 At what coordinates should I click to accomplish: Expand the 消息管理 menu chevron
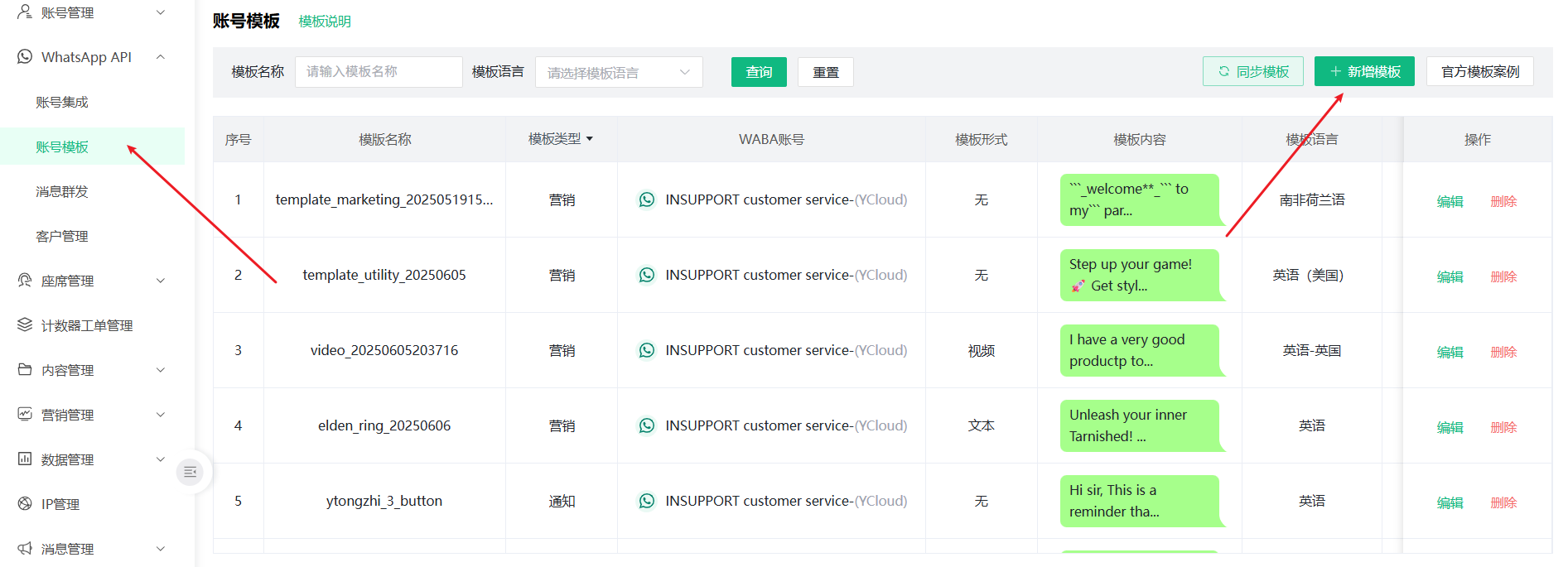[x=161, y=549]
